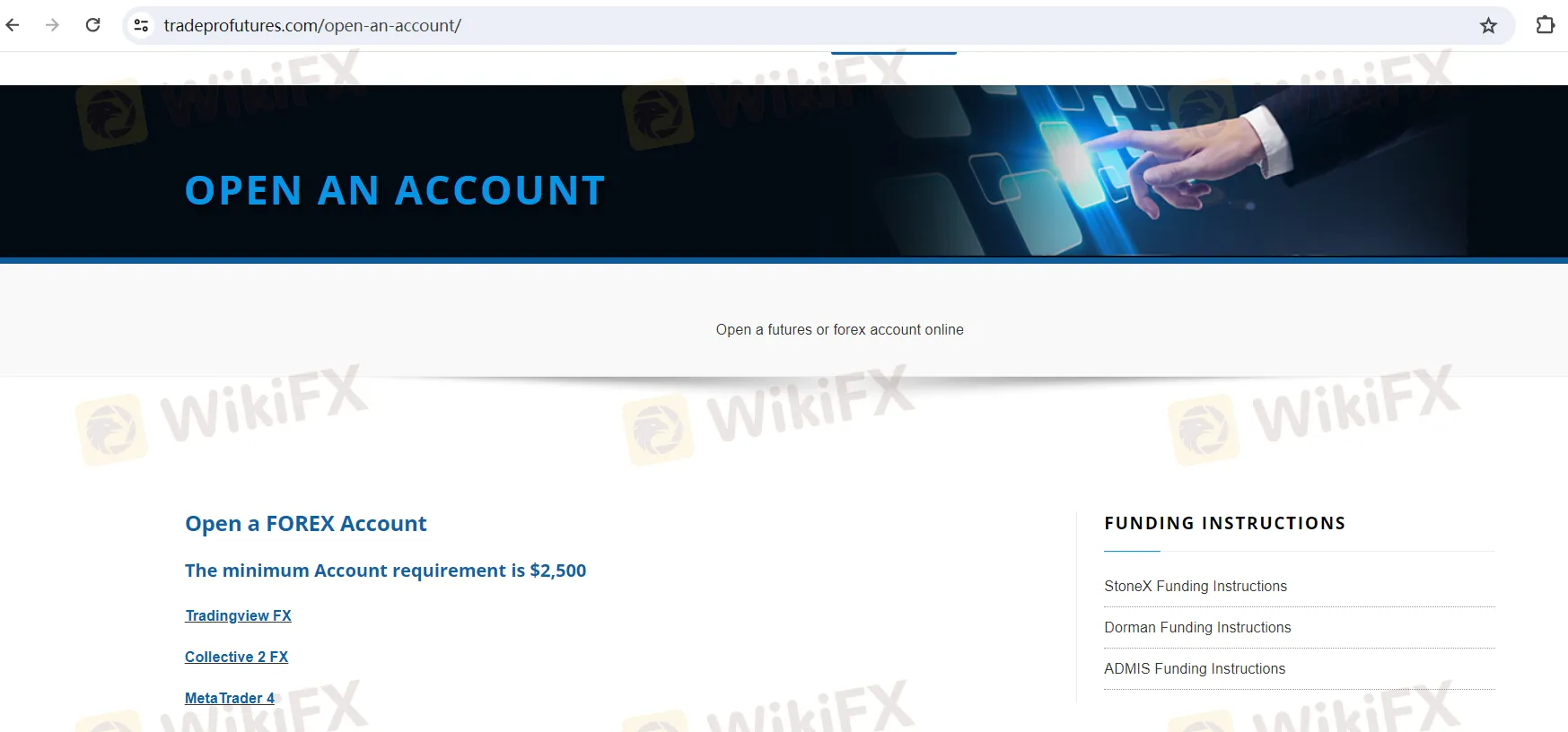The height and width of the screenshot is (732, 1568).
Task: Click the OPEN AN ACCOUNT banner title
Action: 395,190
